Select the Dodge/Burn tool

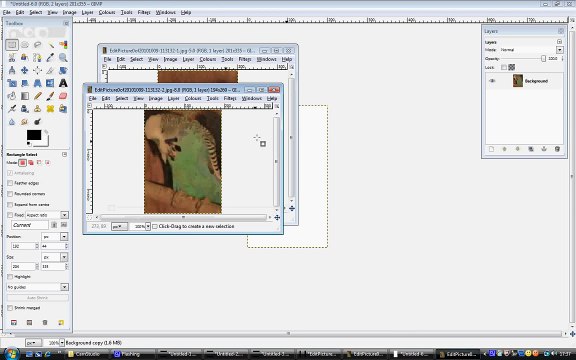(x=37, y=122)
